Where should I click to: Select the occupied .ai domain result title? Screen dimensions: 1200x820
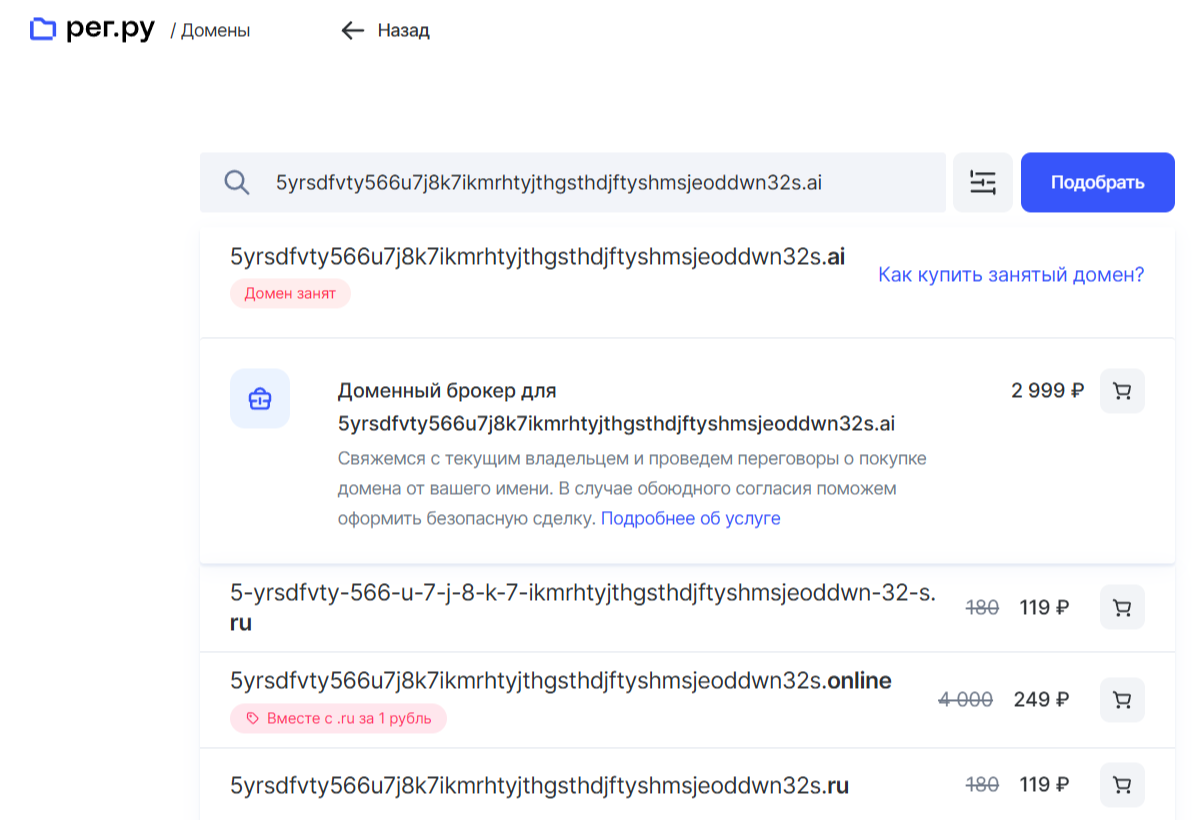click(537, 257)
